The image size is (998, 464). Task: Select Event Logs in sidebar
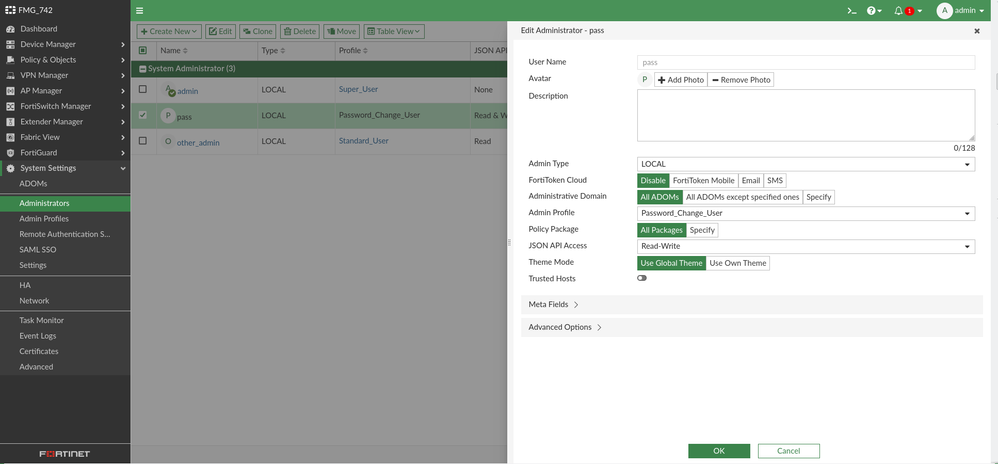39,336
